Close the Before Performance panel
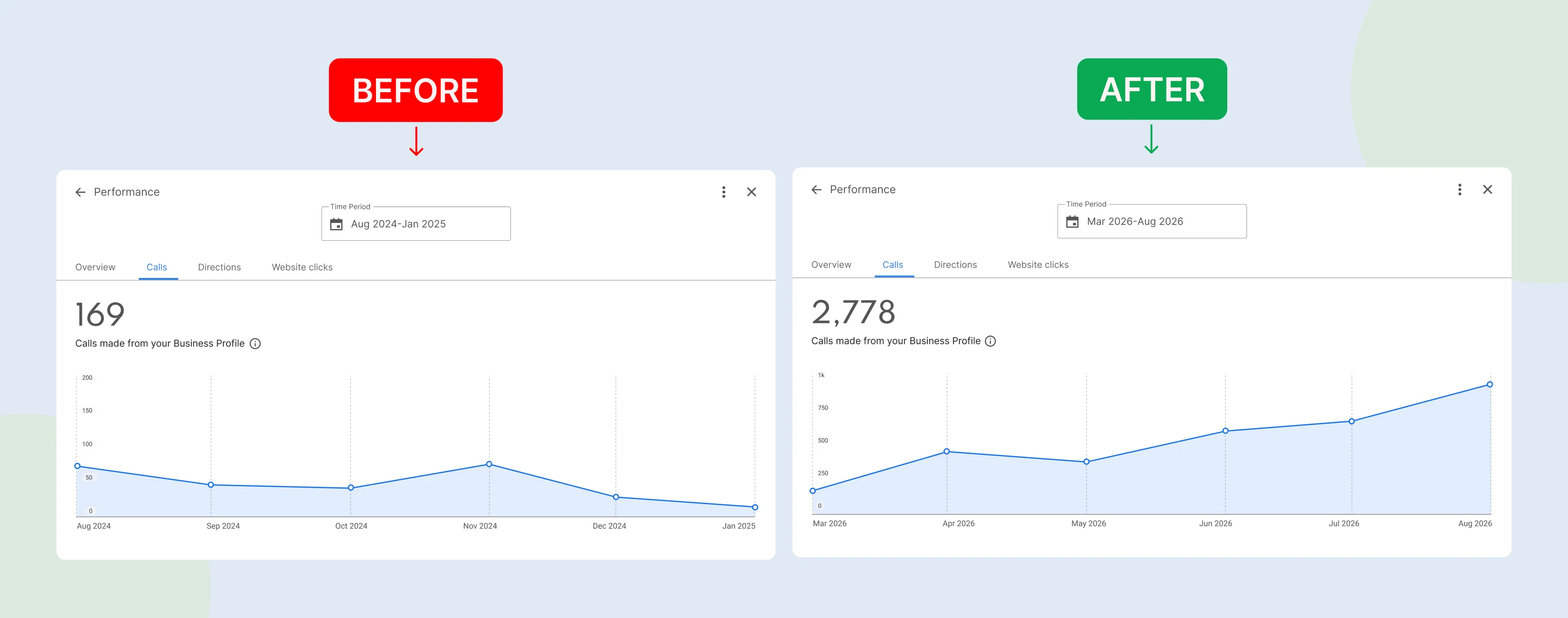 click(752, 192)
